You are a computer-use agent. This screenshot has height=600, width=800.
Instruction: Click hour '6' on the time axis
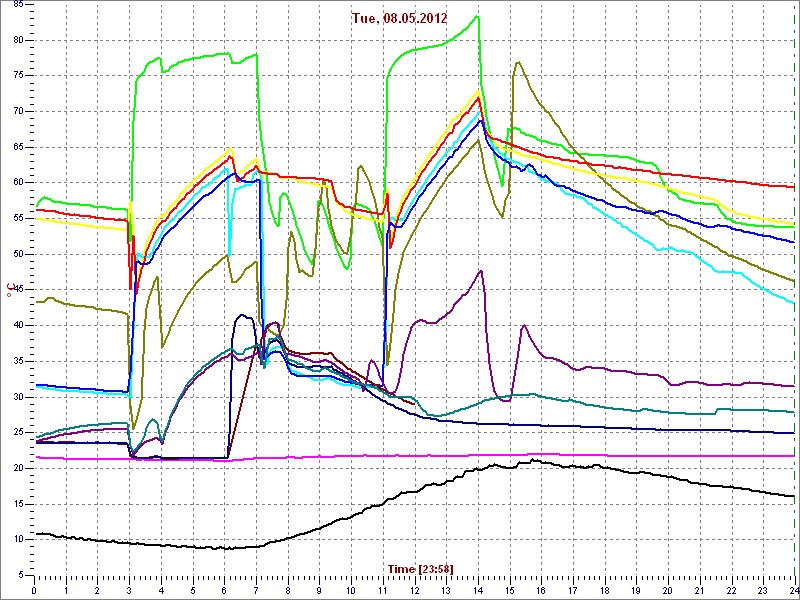click(224, 590)
